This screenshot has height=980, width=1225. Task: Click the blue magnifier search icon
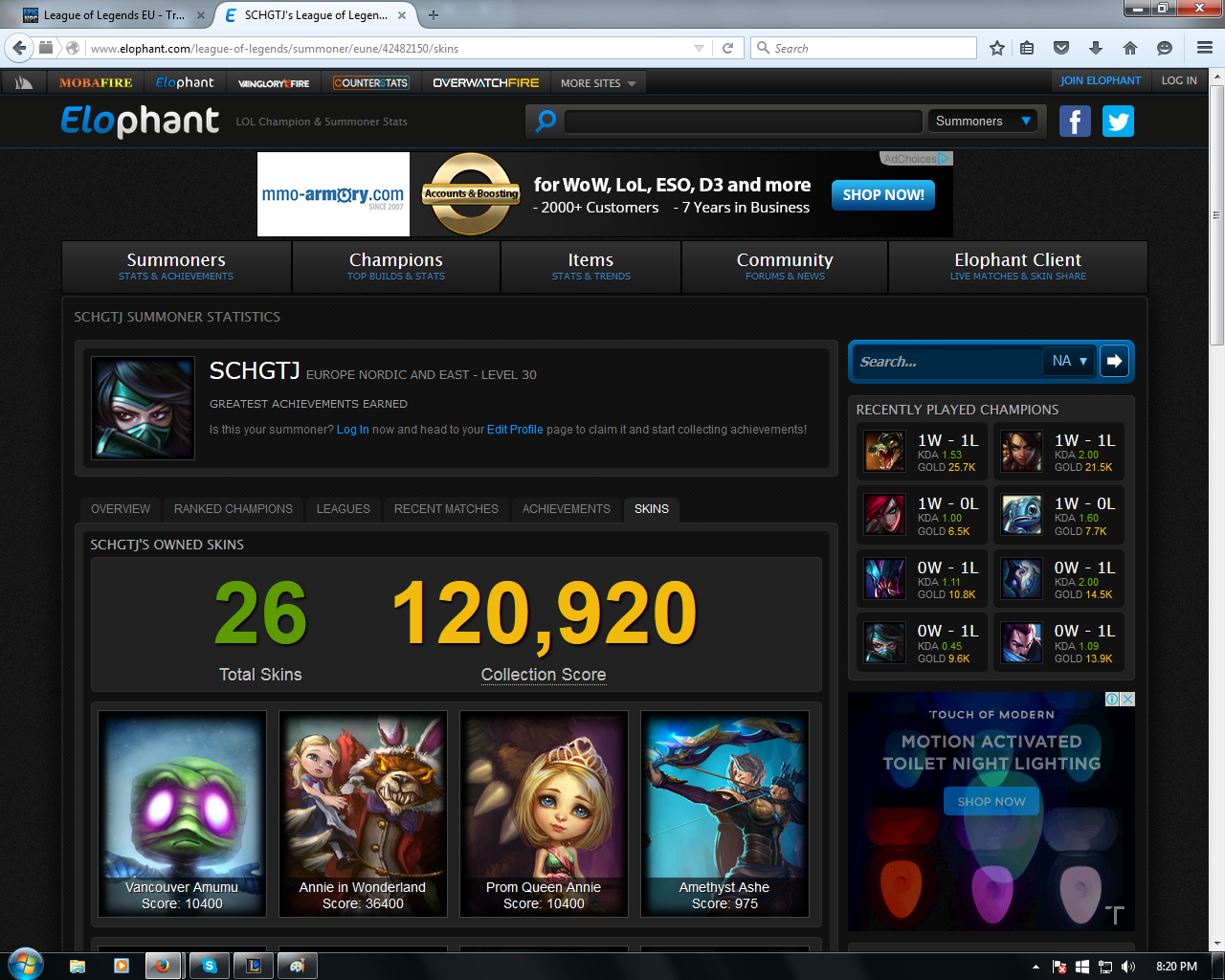[546, 122]
